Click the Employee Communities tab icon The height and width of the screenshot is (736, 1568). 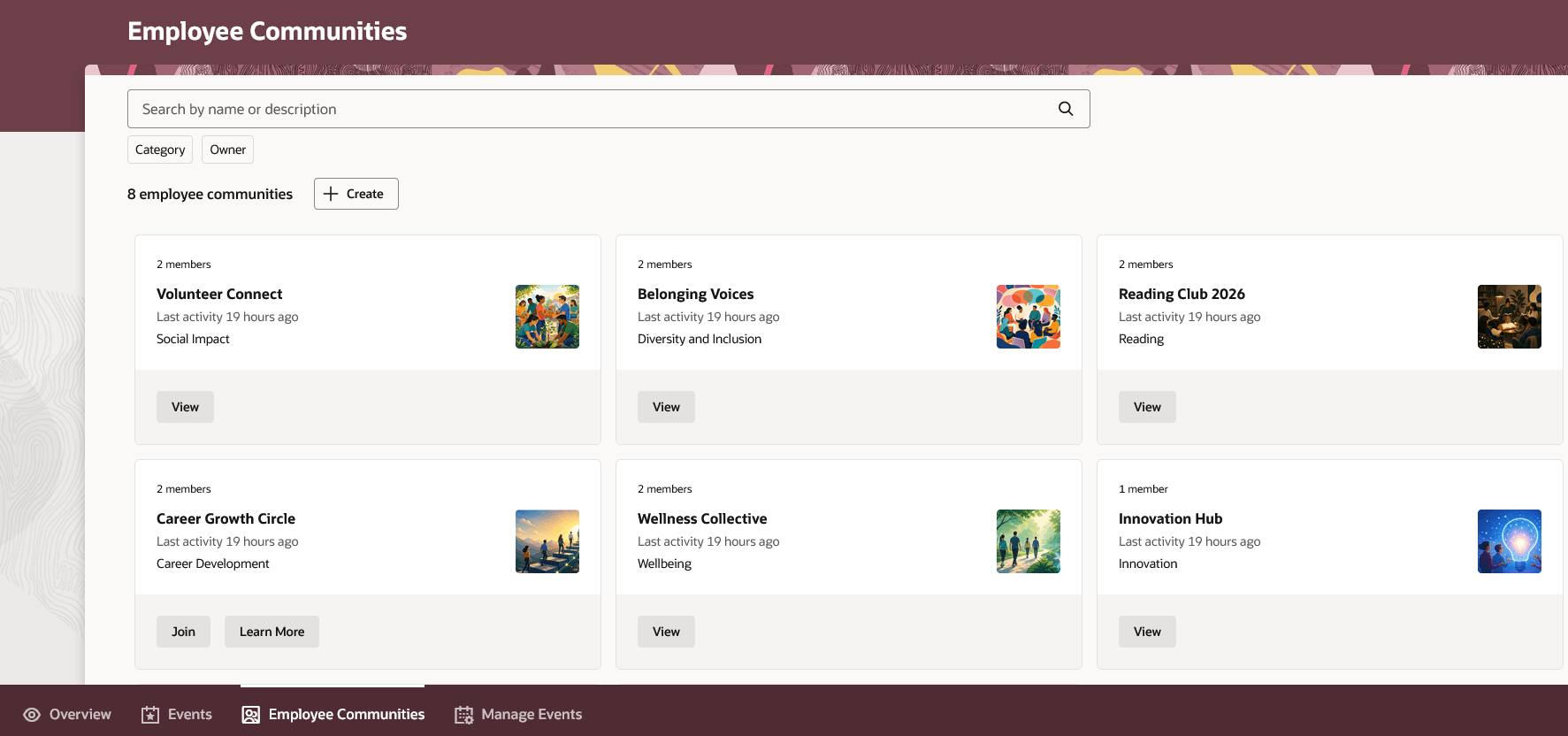251,715
